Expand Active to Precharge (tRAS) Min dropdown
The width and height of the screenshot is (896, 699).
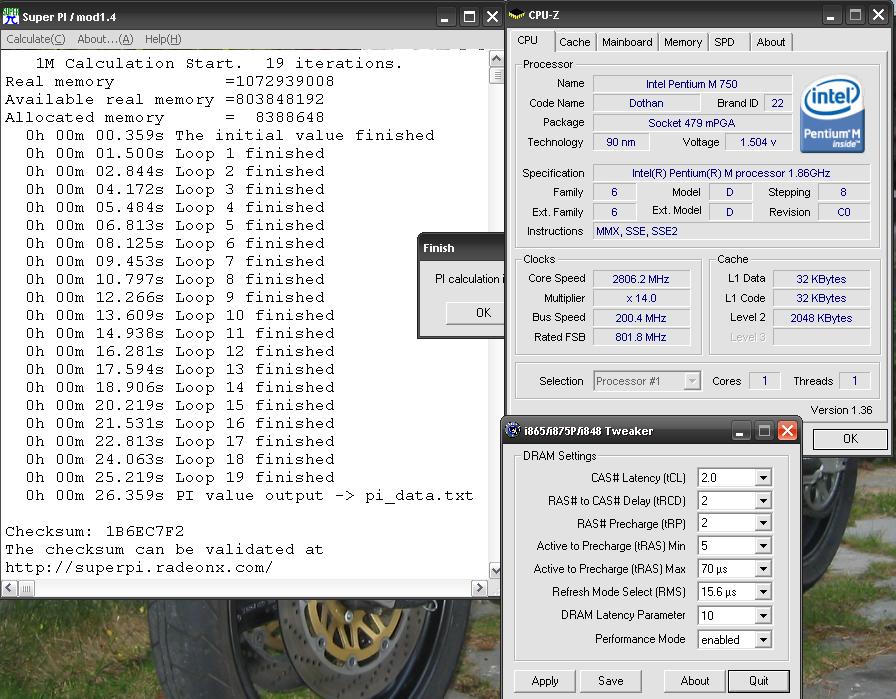pos(763,546)
